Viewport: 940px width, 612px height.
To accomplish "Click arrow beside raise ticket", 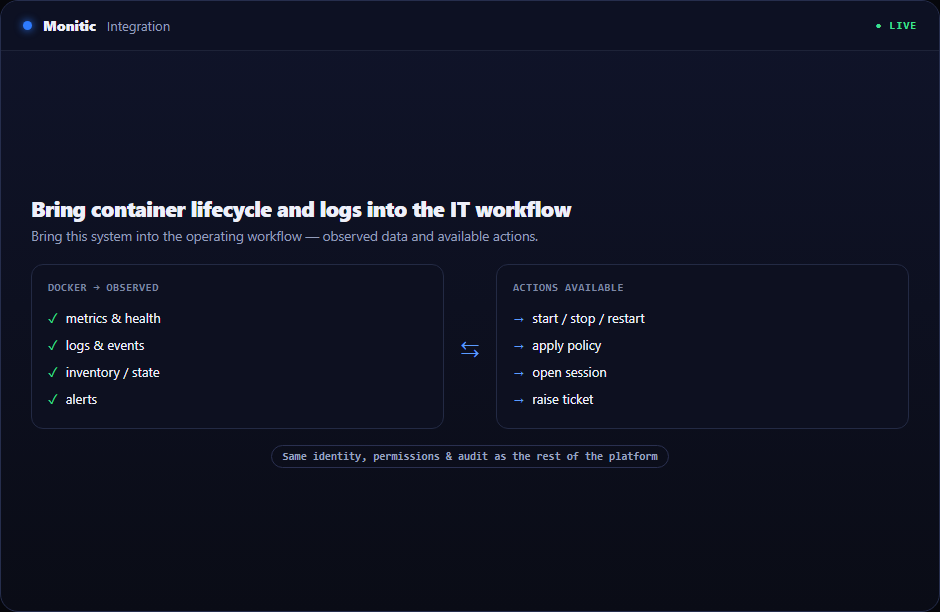I will tap(519, 400).
